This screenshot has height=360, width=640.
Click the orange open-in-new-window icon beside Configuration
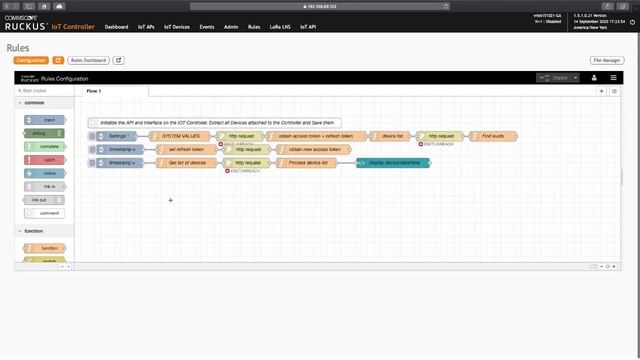click(58, 60)
